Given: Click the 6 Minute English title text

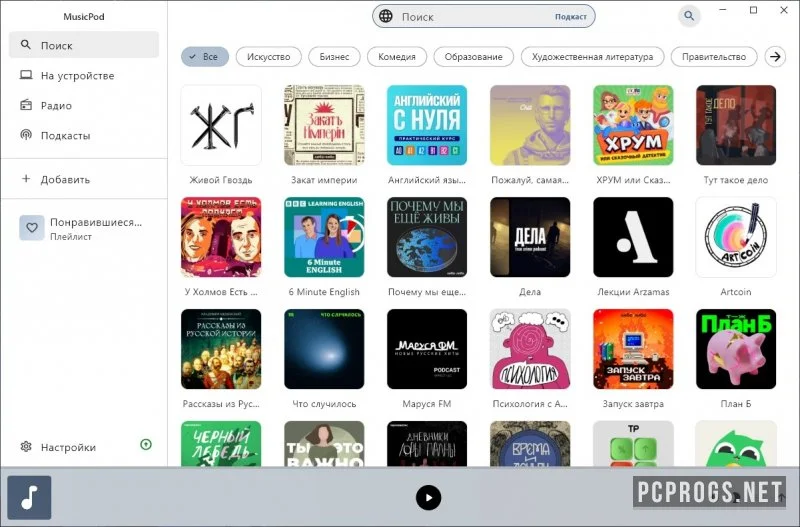Looking at the screenshot, I should pos(324,292).
